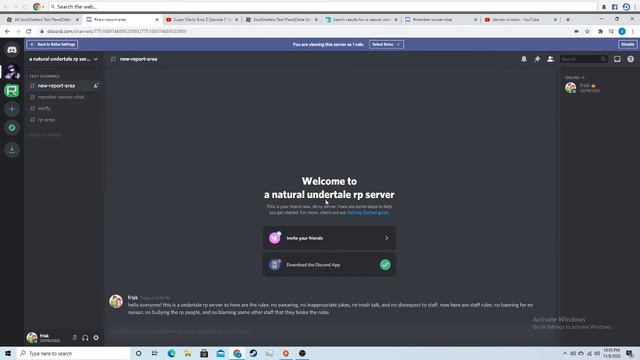The image size is (640, 360).
Task: Reload the page with refresh icon
Action: coord(29,31)
